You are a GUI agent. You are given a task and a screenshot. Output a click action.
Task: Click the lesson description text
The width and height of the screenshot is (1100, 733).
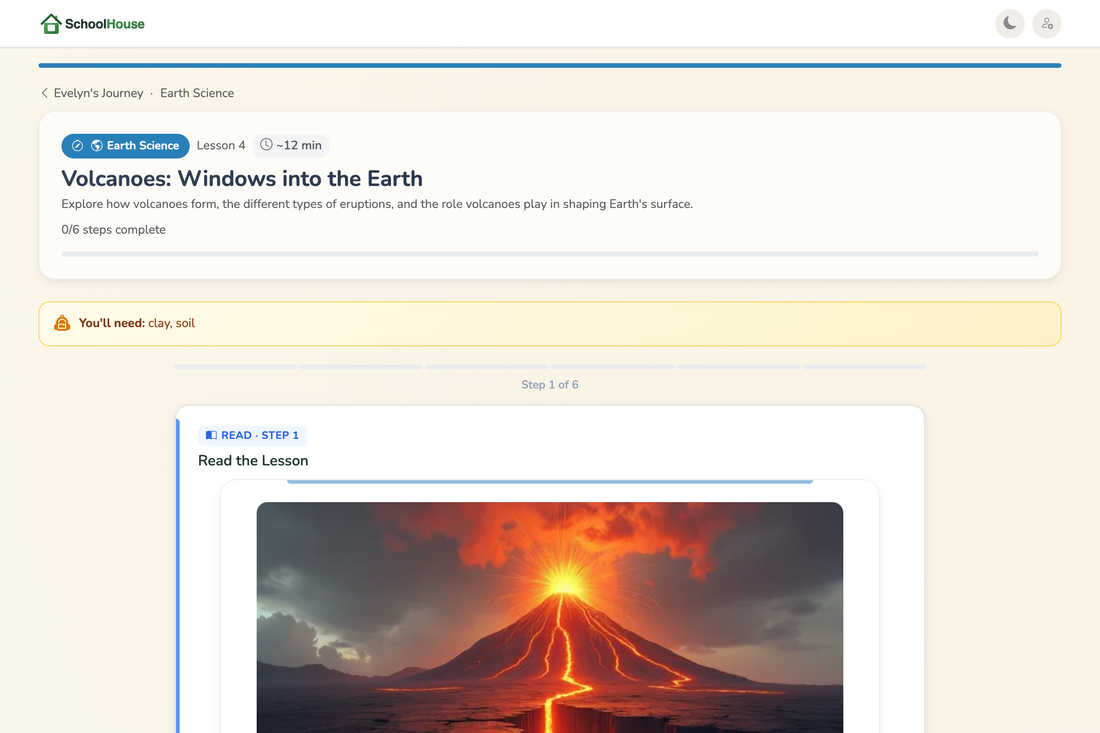point(377,204)
